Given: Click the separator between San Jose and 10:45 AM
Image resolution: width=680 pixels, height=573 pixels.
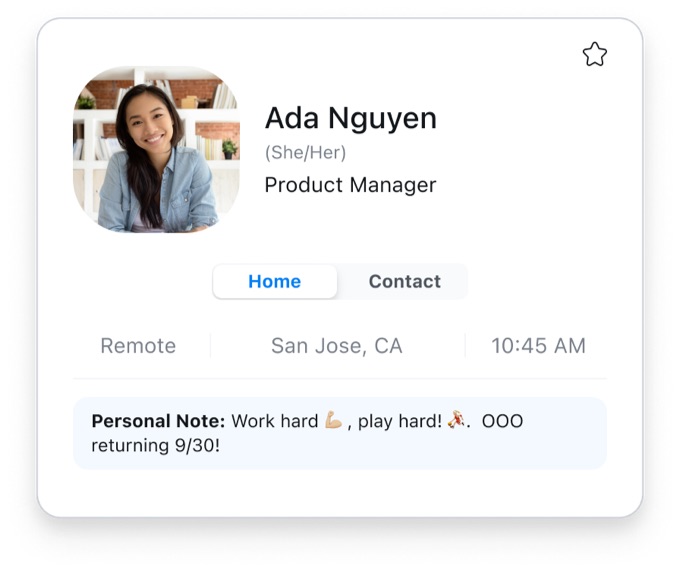Looking at the screenshot, I should (x=465, y=346).
